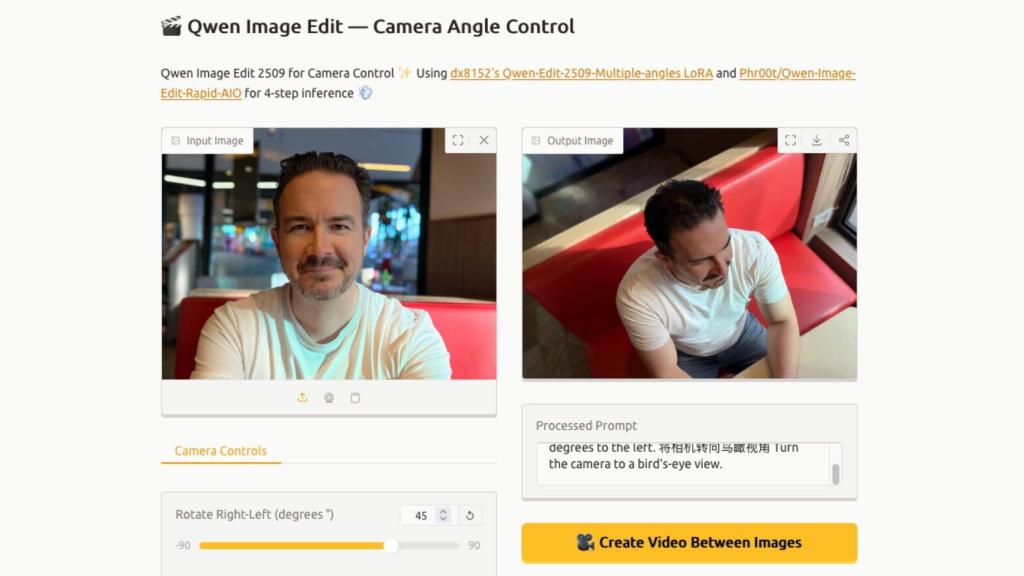Expand input image to fullscreen view
Screen dimensions: 1024x576
(458, 140)
